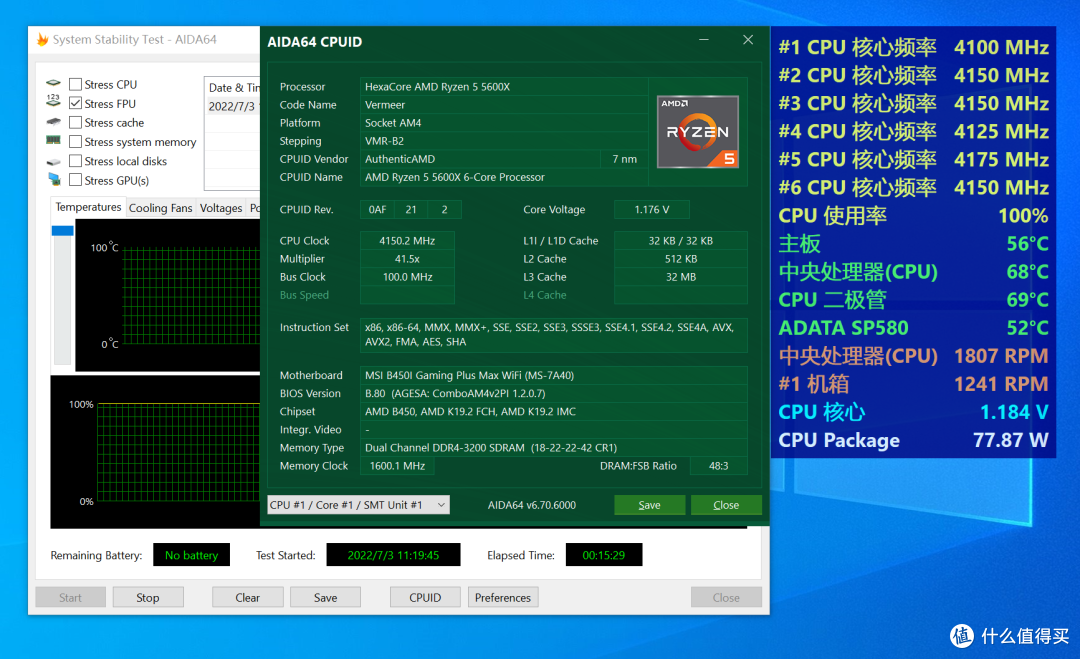Click the Stop button in Stability Test
The height and width of the screenshot is (659, 1080).
pos(148,597)
